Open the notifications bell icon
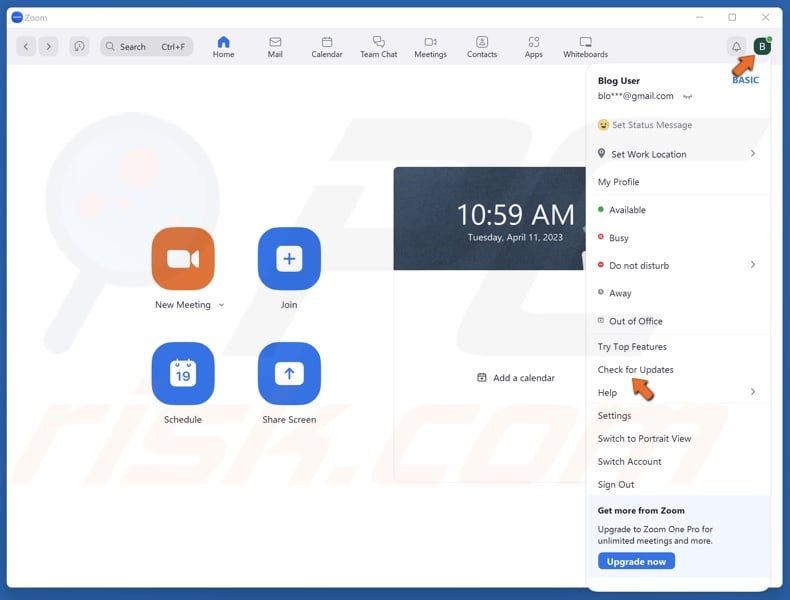790x600 pixels. pos(737,47)
